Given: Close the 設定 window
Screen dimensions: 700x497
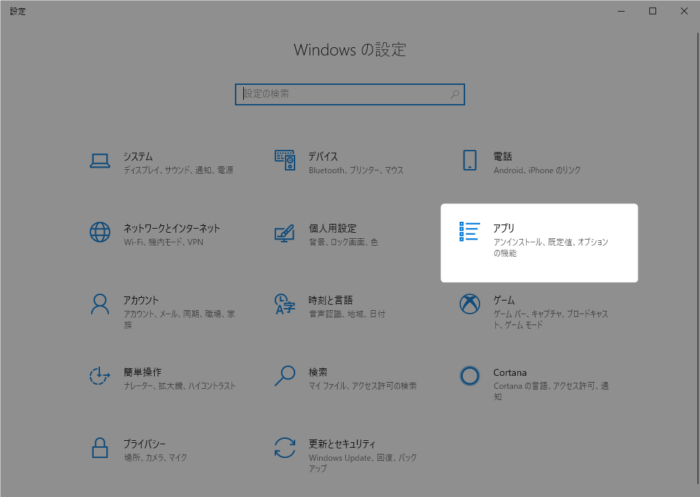Looking at the screenshot, I should [x=683, y=11].
